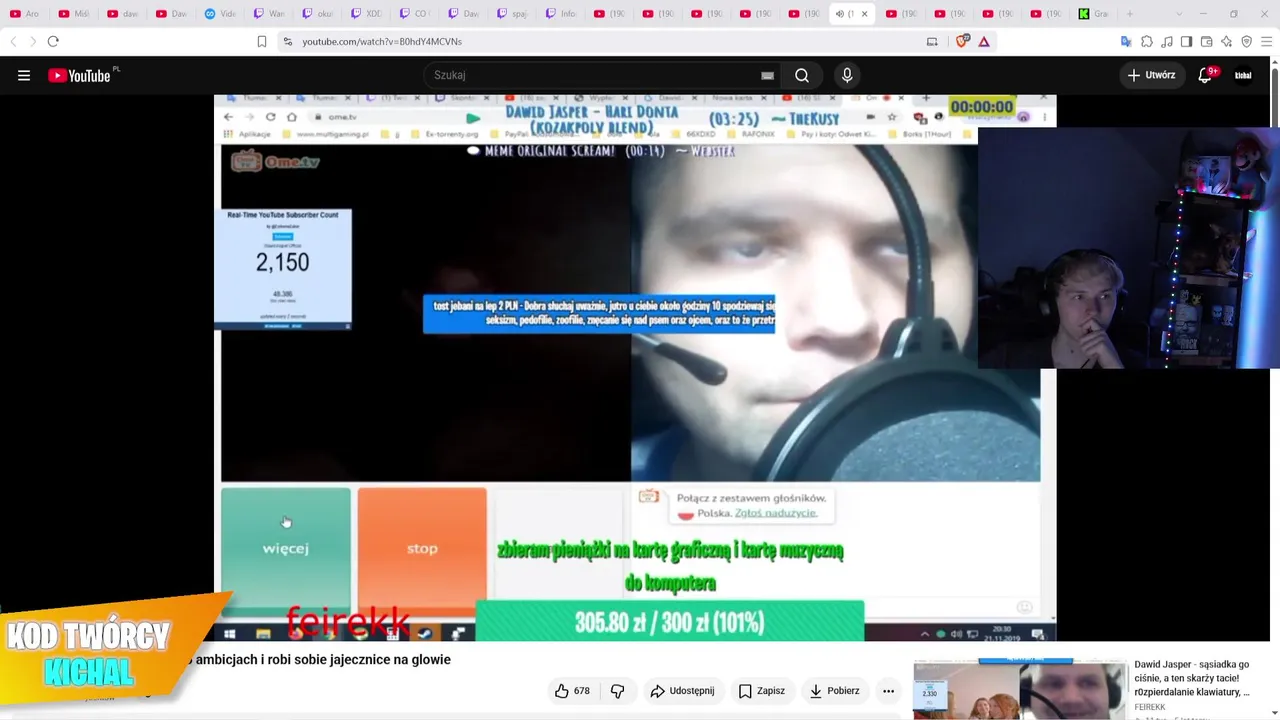
Task: Open tab search dropdown arrow
Action: pyautogui.click(x=1179, y=14)
